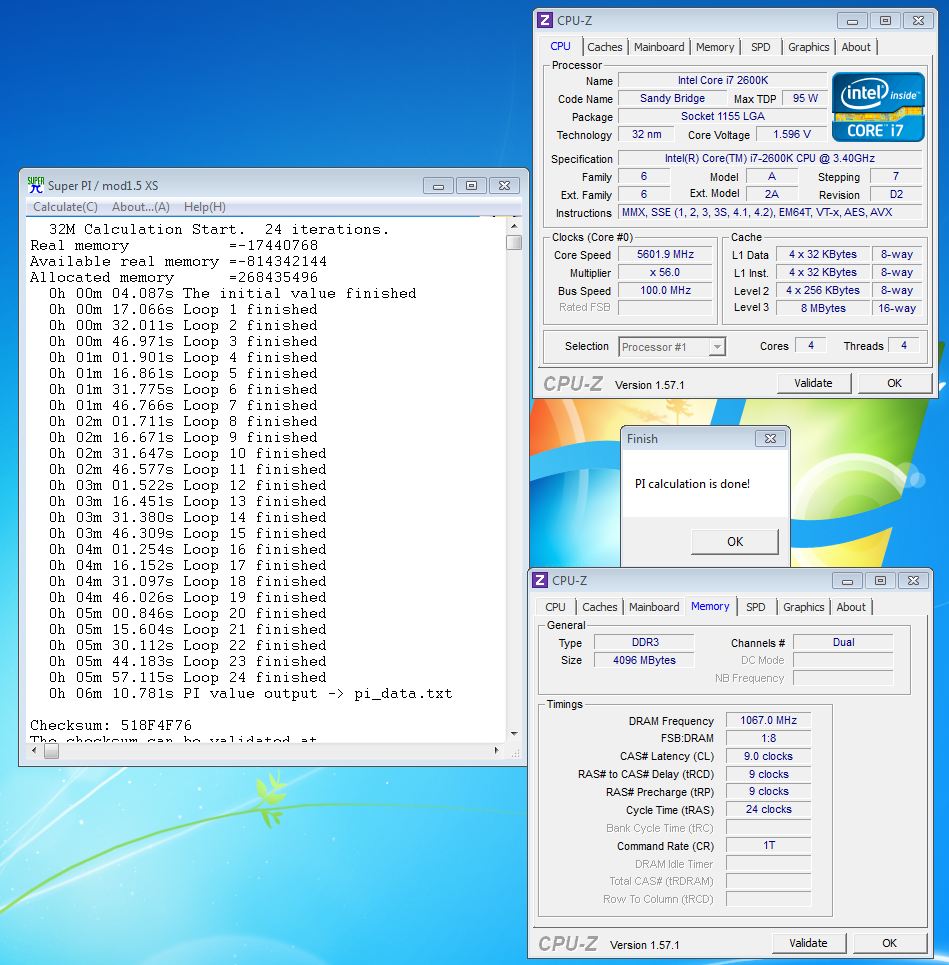Open Caches tab in lower CPU-Z window
This screenshot has height=965, width=949.
(x=599, y=607)
